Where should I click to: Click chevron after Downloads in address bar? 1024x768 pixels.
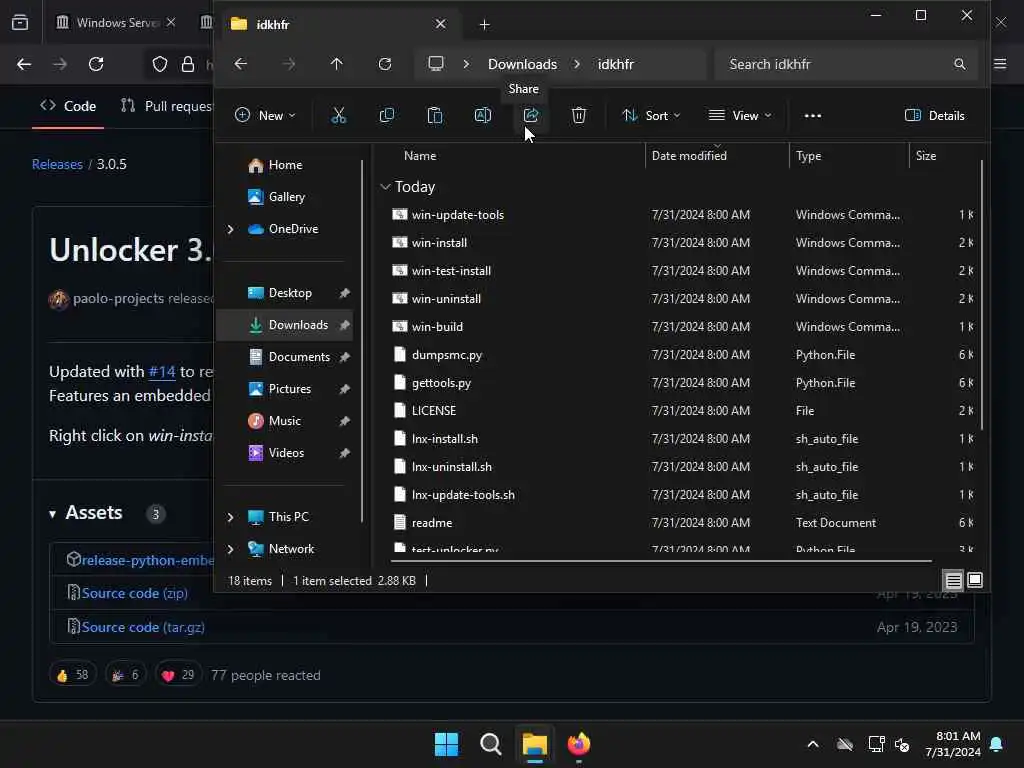[x=577, y=64]
